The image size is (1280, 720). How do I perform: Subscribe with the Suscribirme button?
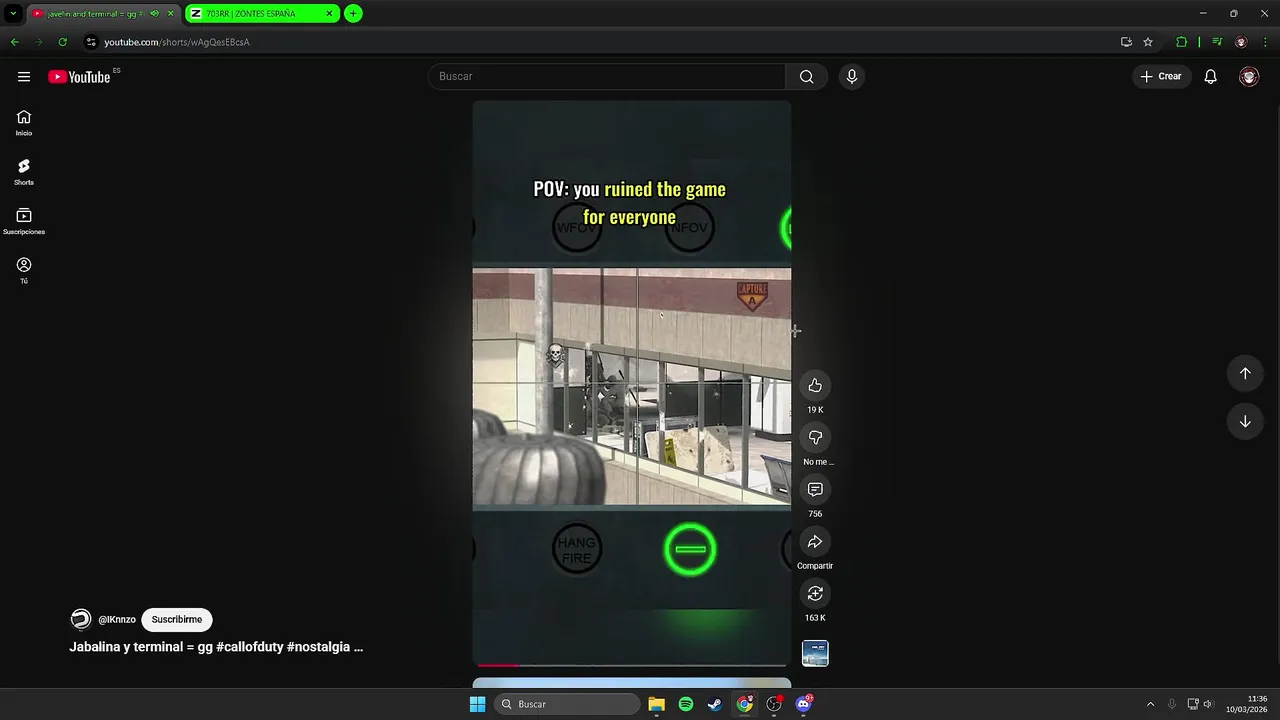pyautogui.click(x=177, y=620)
